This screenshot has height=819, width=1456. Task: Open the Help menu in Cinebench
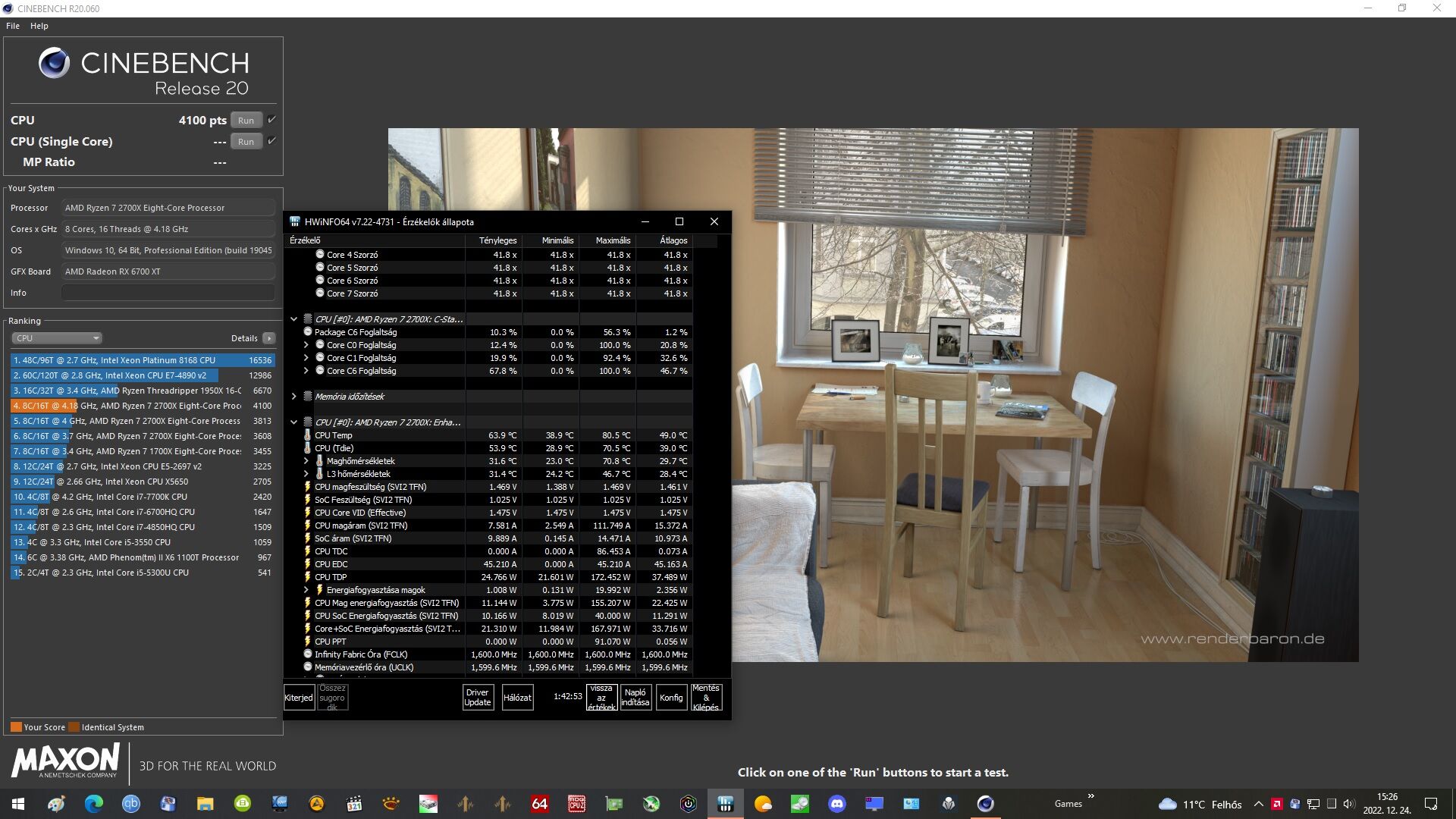point(39,26)
